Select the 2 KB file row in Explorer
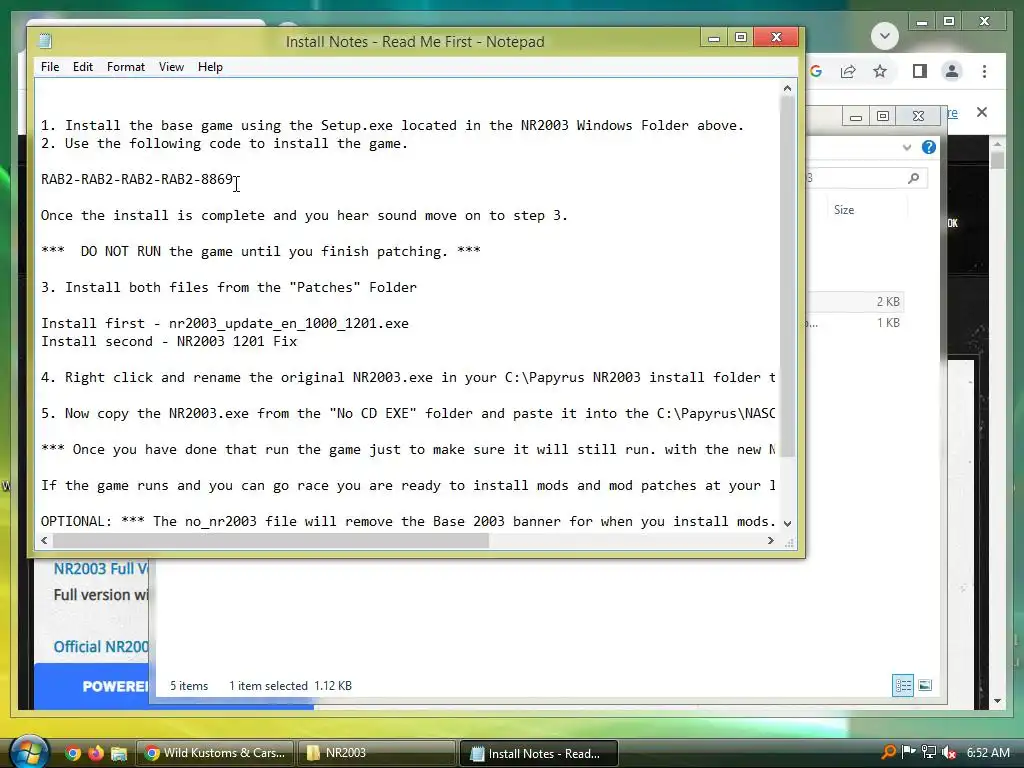 click(x=856, y=302)
